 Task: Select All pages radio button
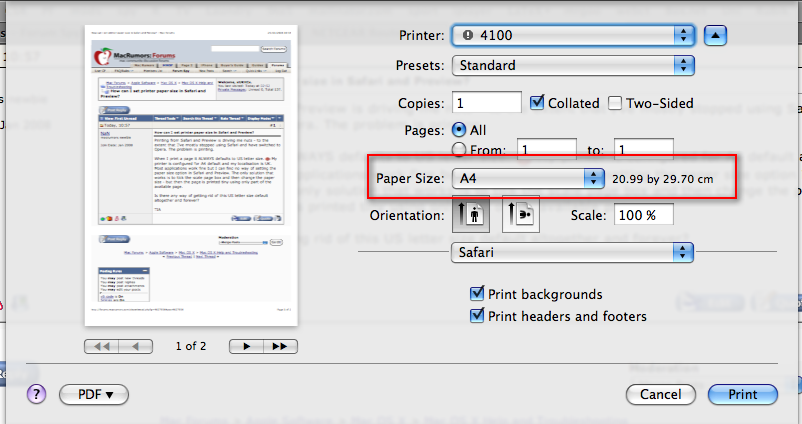(x=459, y=130)
